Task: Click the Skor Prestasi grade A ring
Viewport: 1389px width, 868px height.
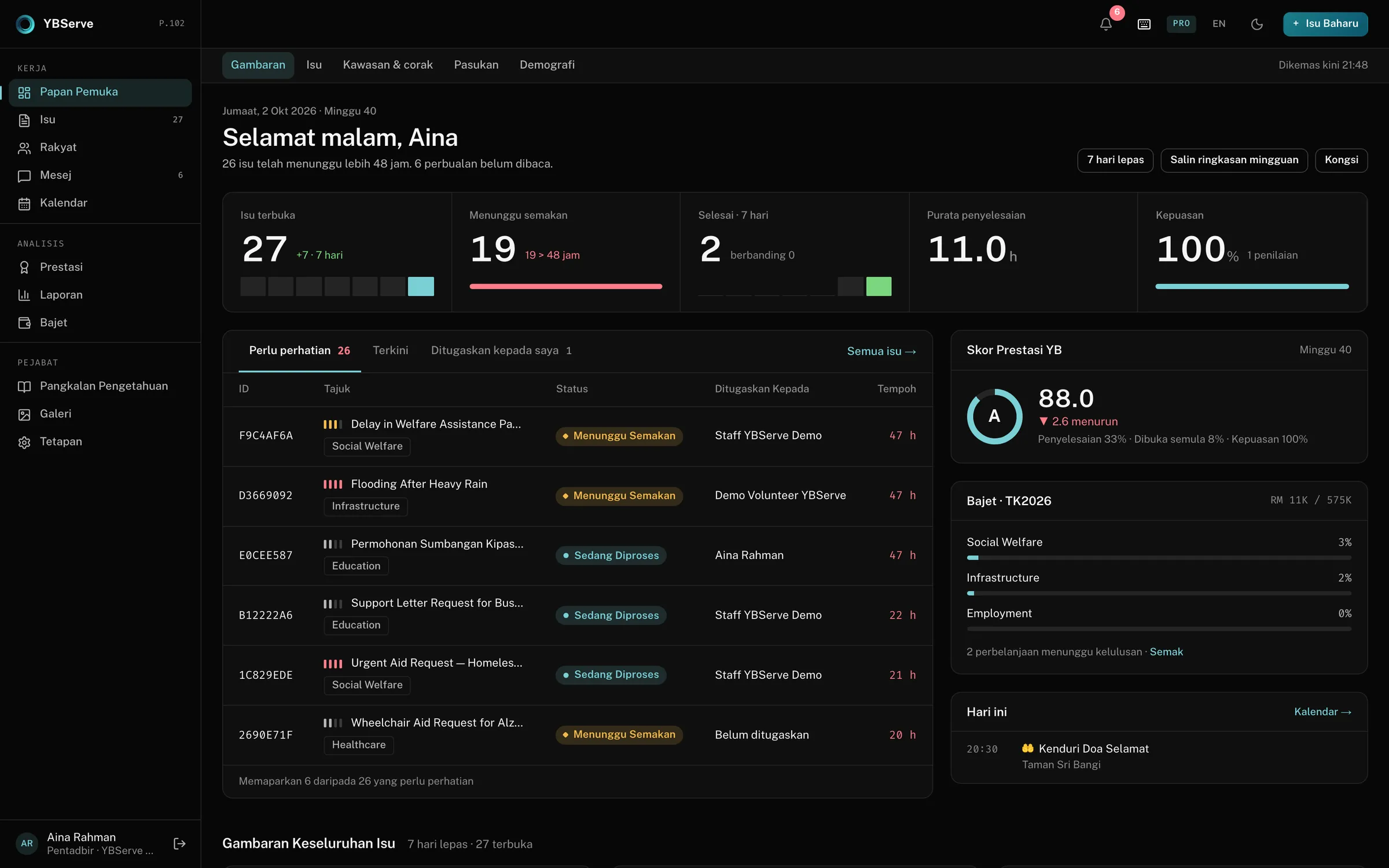Action: [994, 417]
